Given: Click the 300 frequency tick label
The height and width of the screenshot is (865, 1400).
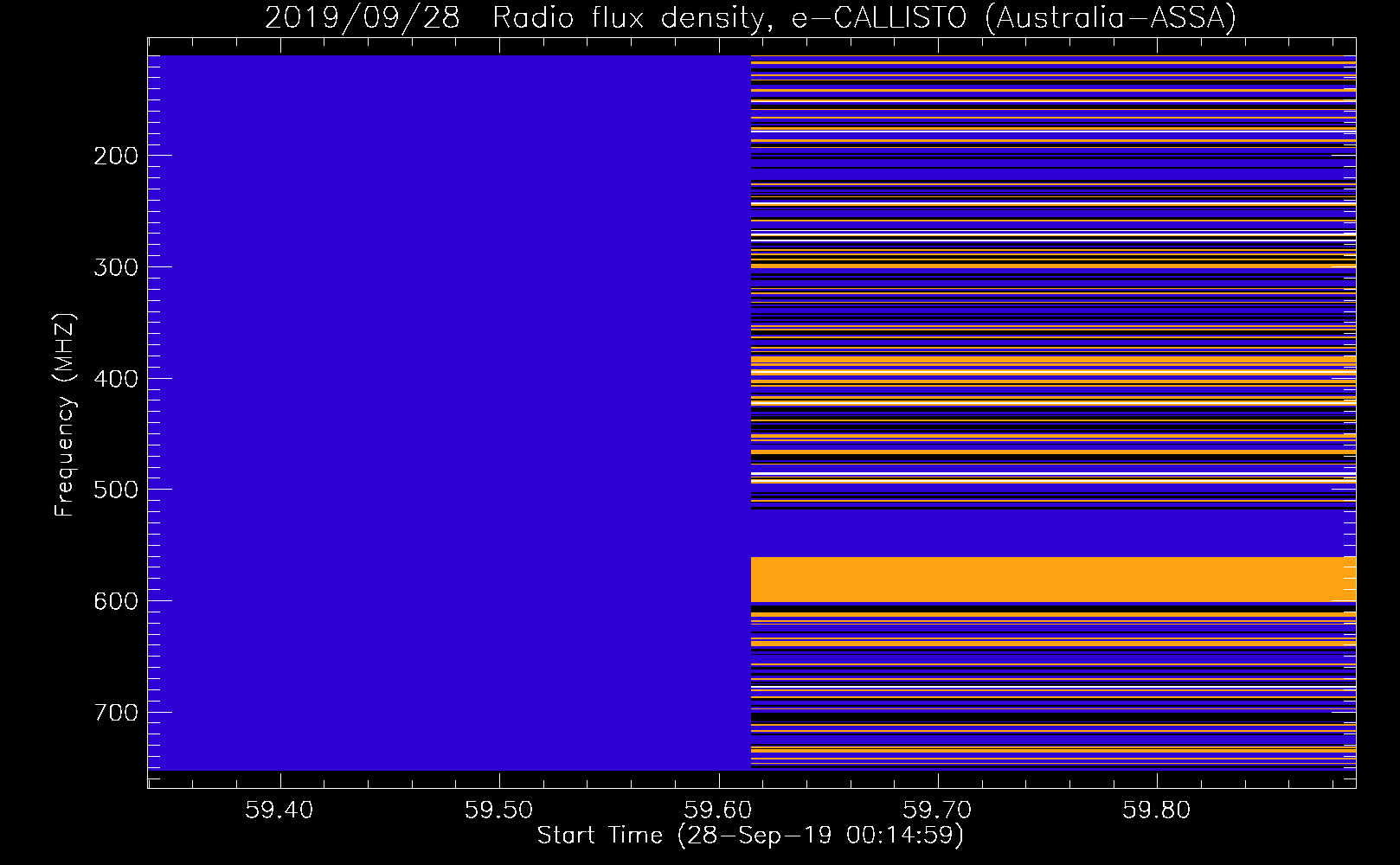Looking at the screenshot, I should (x=116, y=267).
